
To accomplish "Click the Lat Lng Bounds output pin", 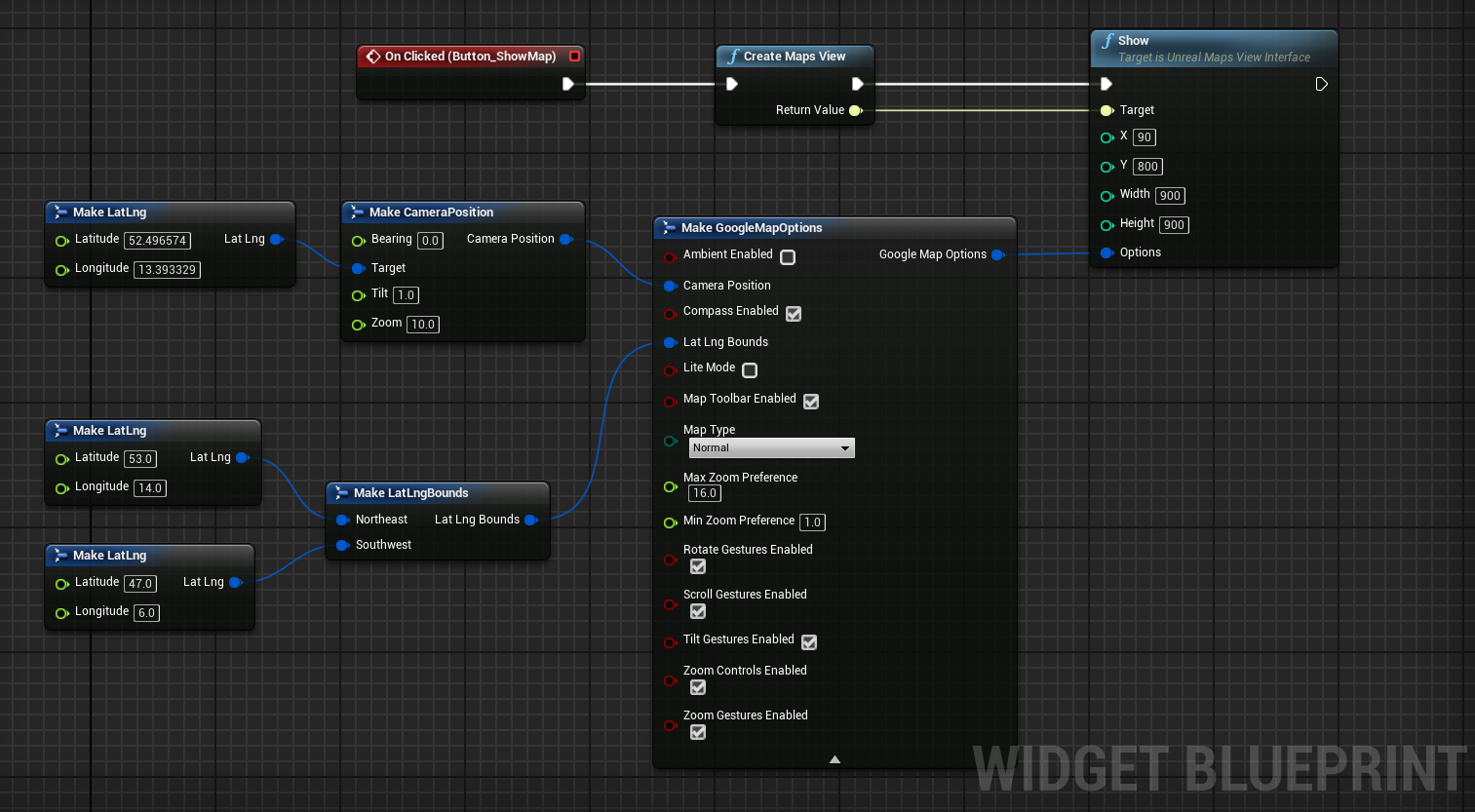I will tap(531, 520).
